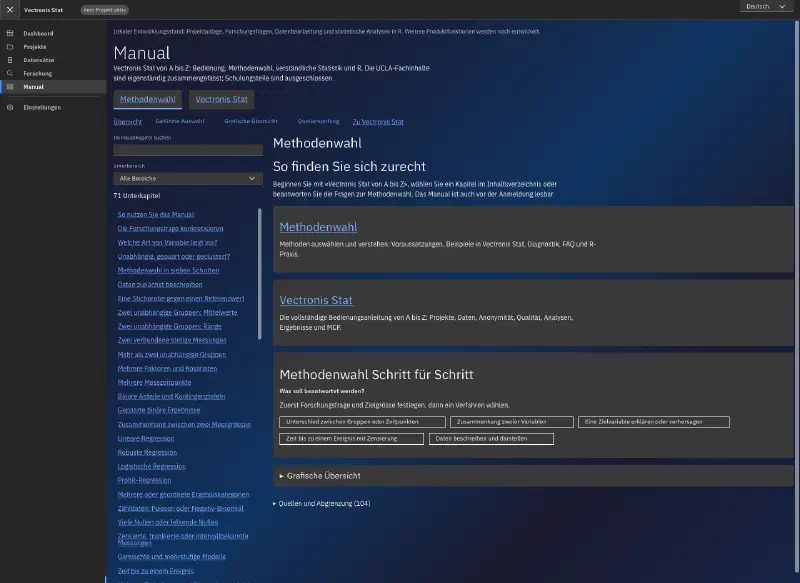The width and height of the screenshot is (800, 583).
Task: Choose Zeit bis zu einem Ereignis mit Zensierung
Action: point(352,439)
